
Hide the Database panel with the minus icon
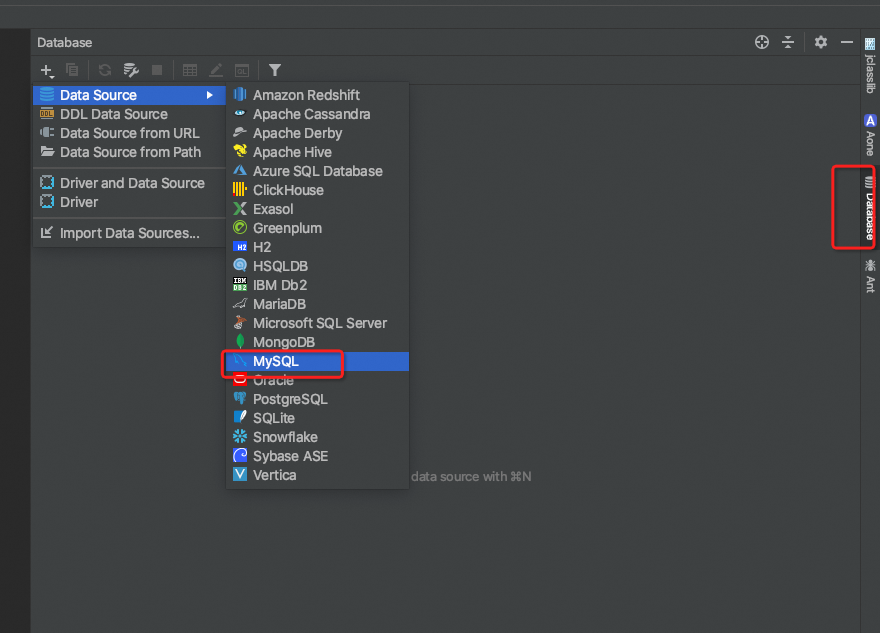click(847, 42)
